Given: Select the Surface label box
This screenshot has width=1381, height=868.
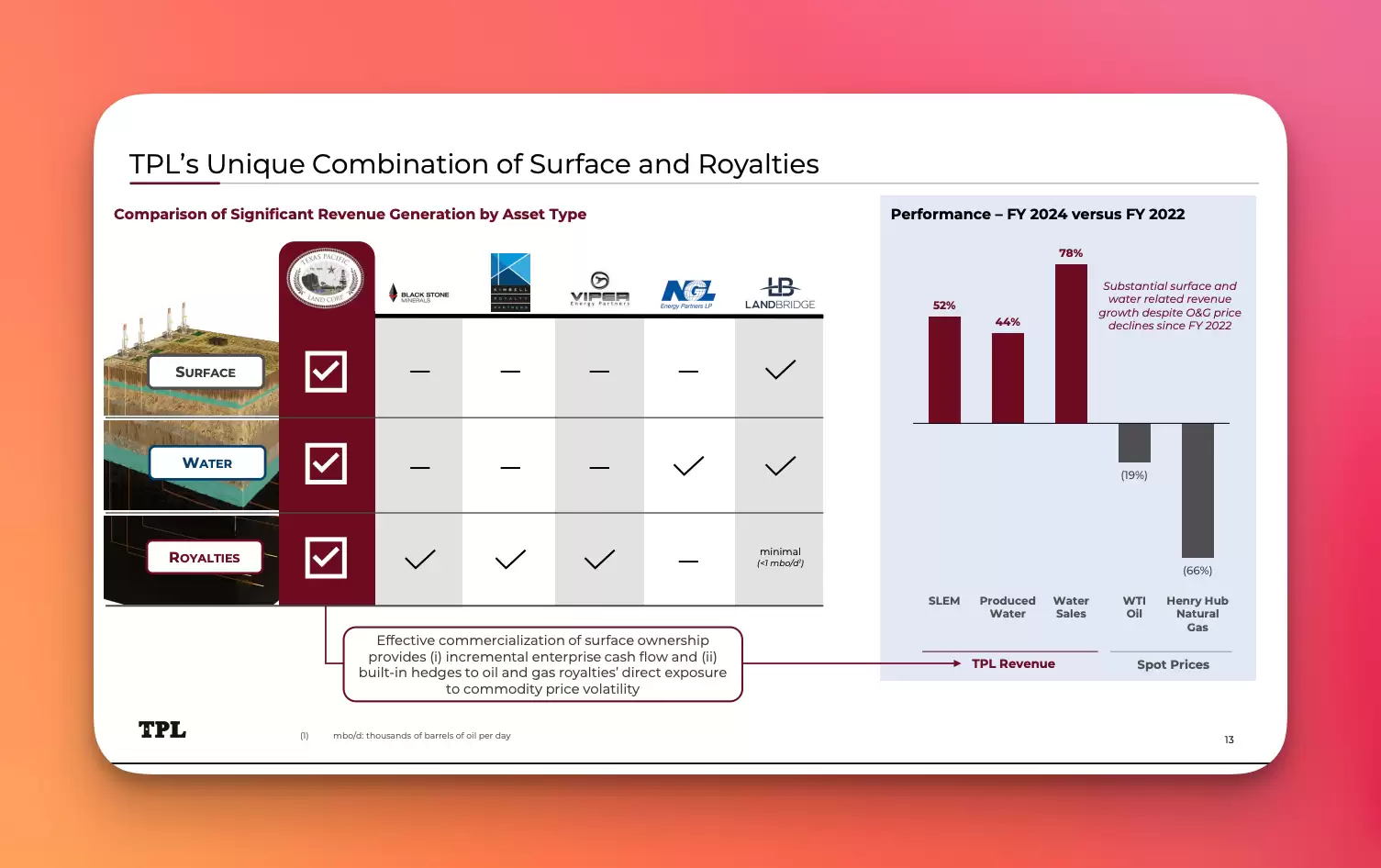Looking at the screenshot, I should pyautogui.click(x=206, y=372).
